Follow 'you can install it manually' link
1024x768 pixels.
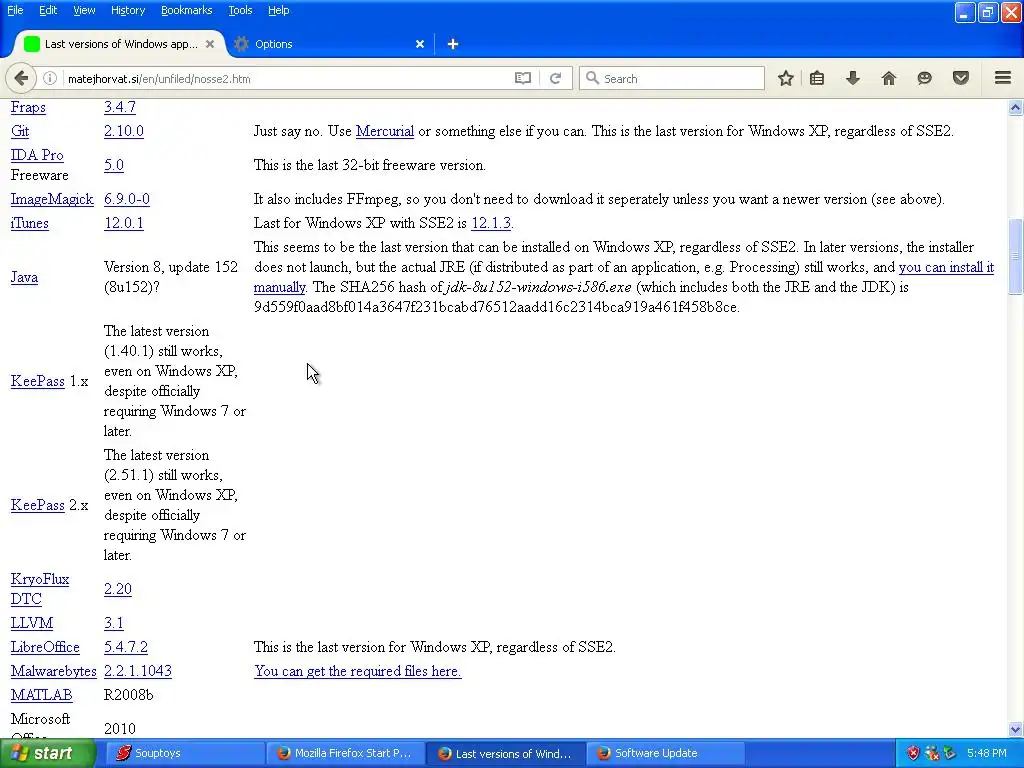tap(946, 267)
